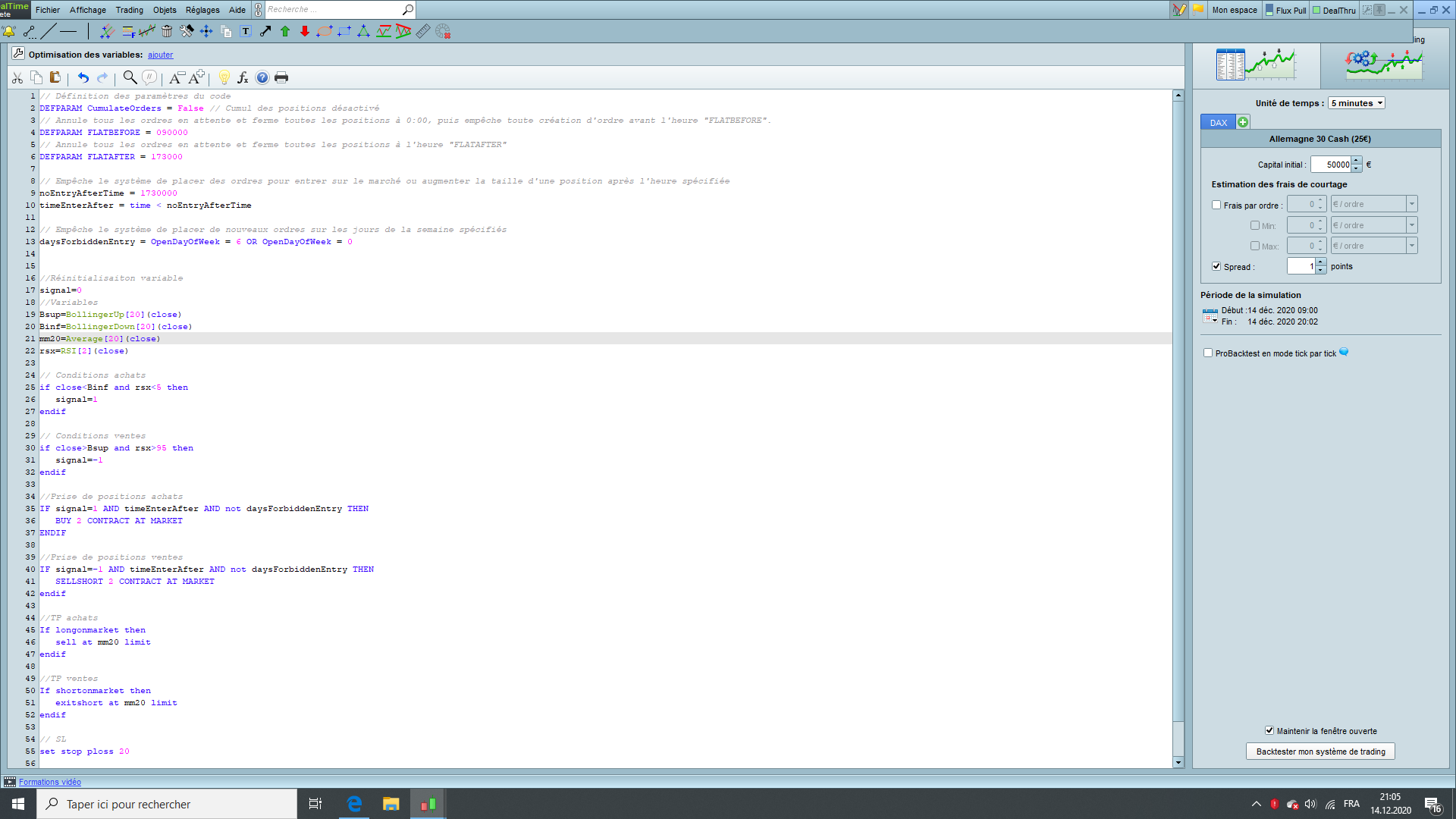Open the search magnifier in code editor
This screenshot has width=1456, height=819.
pyautogui.click(x=130, y=77)
